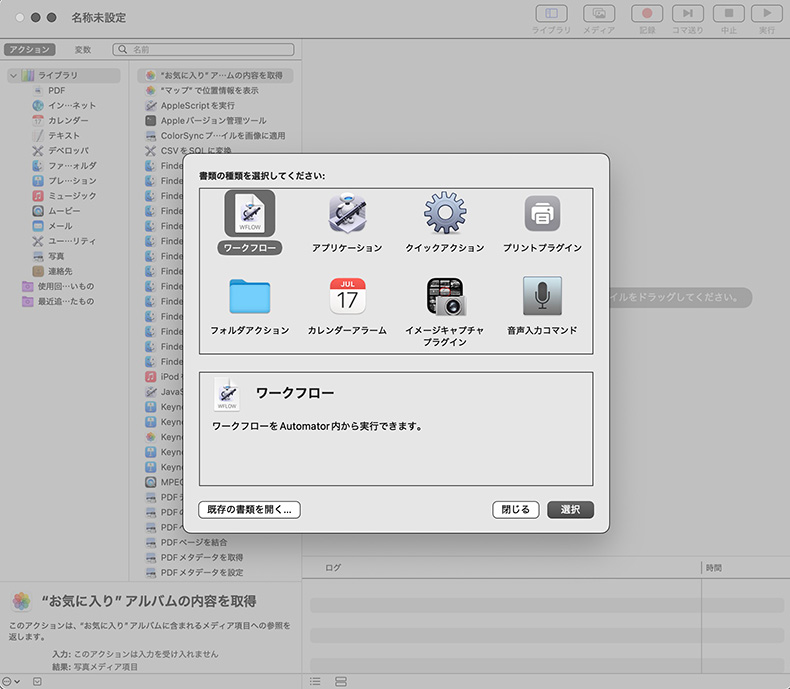The image size is (790, 689).
Task: Select PDFメタデータを取得 action
Action: pos(202,558)
